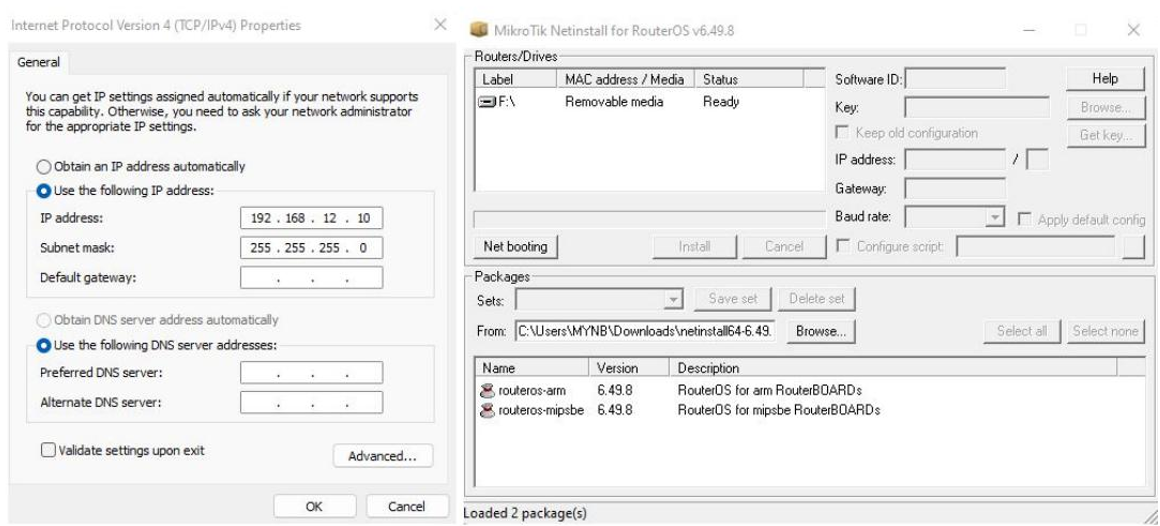Viewport: 1160px width, 526px height.
Task: Browse for packages folder
Action: click(821, 331)
